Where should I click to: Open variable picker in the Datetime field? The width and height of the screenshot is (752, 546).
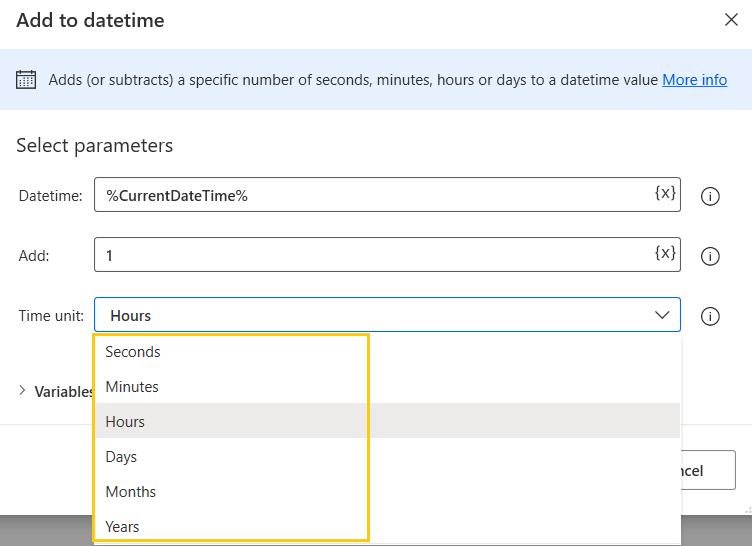(x=665, y=193)
